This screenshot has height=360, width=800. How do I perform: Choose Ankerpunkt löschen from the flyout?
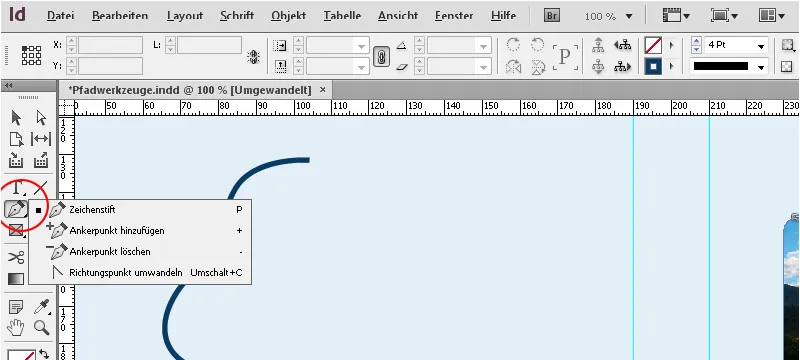point(140,251)
